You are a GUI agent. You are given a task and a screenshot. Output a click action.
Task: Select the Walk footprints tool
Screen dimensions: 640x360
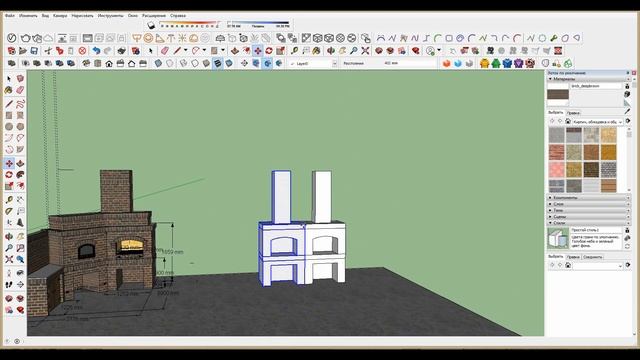pyautogui.click(x=9, y=284)
